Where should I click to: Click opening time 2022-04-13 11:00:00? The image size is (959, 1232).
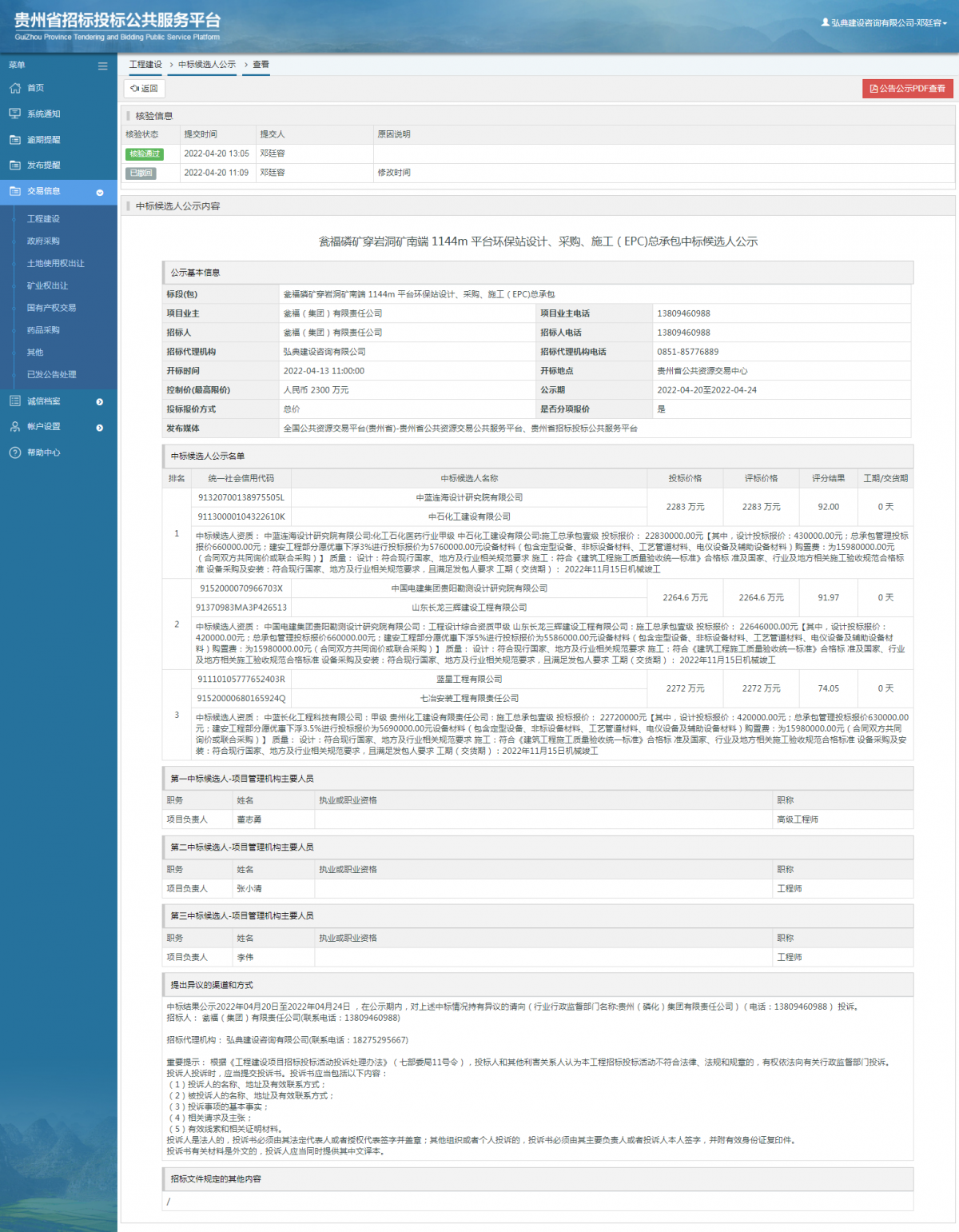pos(324,371)
